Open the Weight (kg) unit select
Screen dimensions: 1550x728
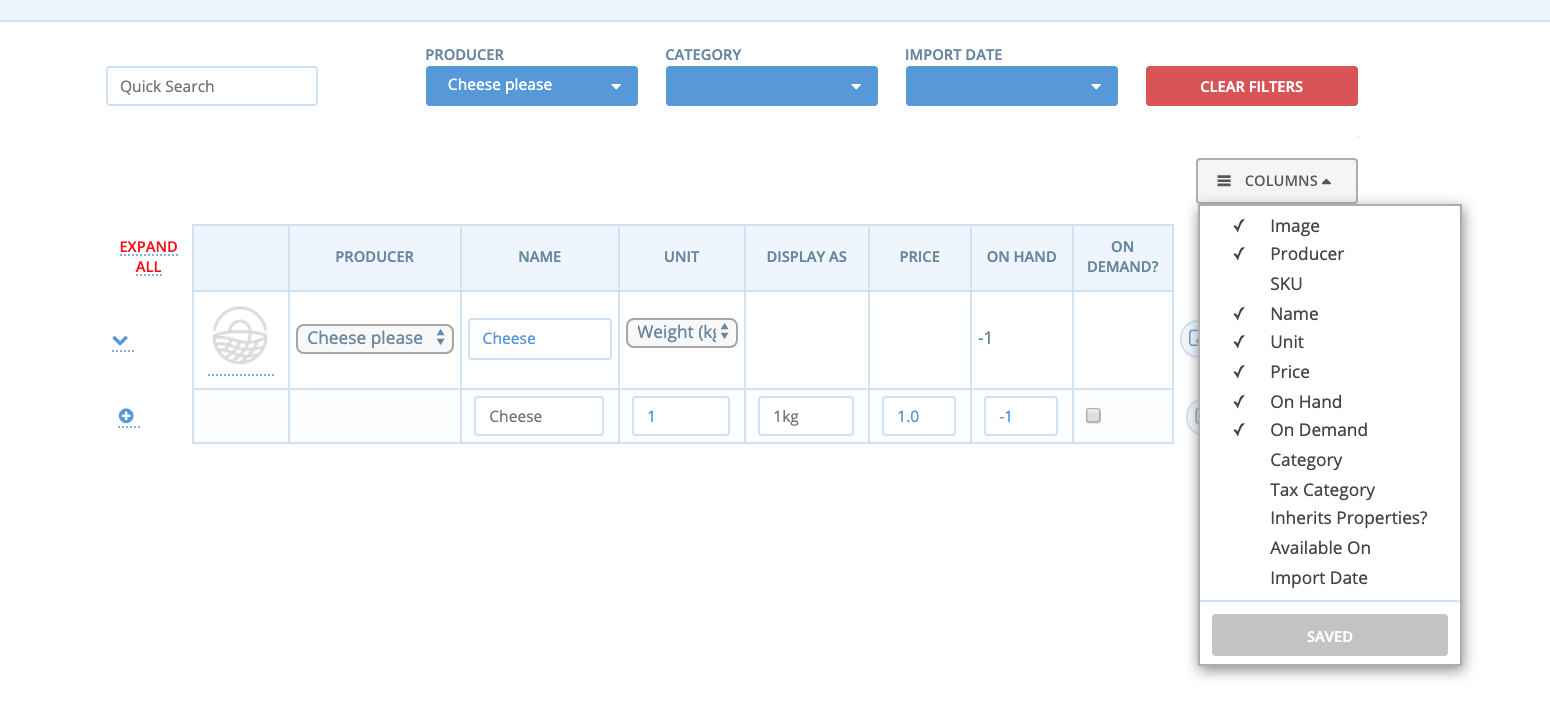pos(682,332)
